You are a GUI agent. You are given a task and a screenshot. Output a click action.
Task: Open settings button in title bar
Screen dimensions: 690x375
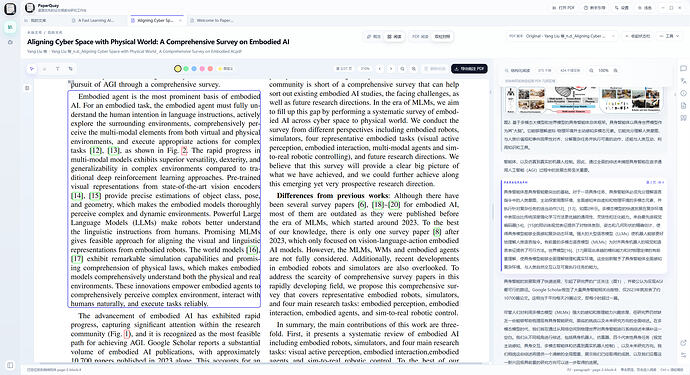(x=622, y=8)
